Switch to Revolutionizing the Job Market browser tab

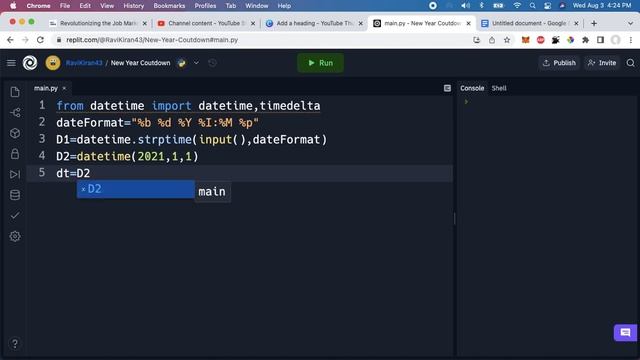point(98,23)
